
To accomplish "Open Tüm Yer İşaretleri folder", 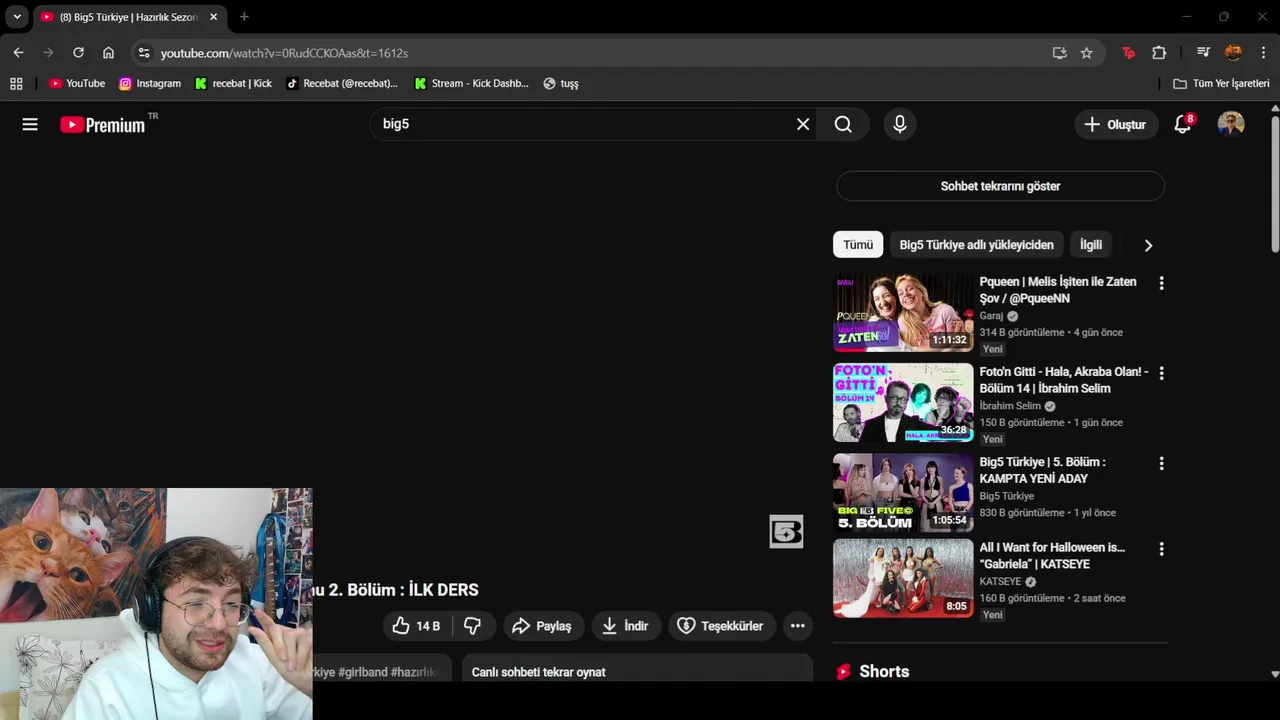I will coord(1221,84).
